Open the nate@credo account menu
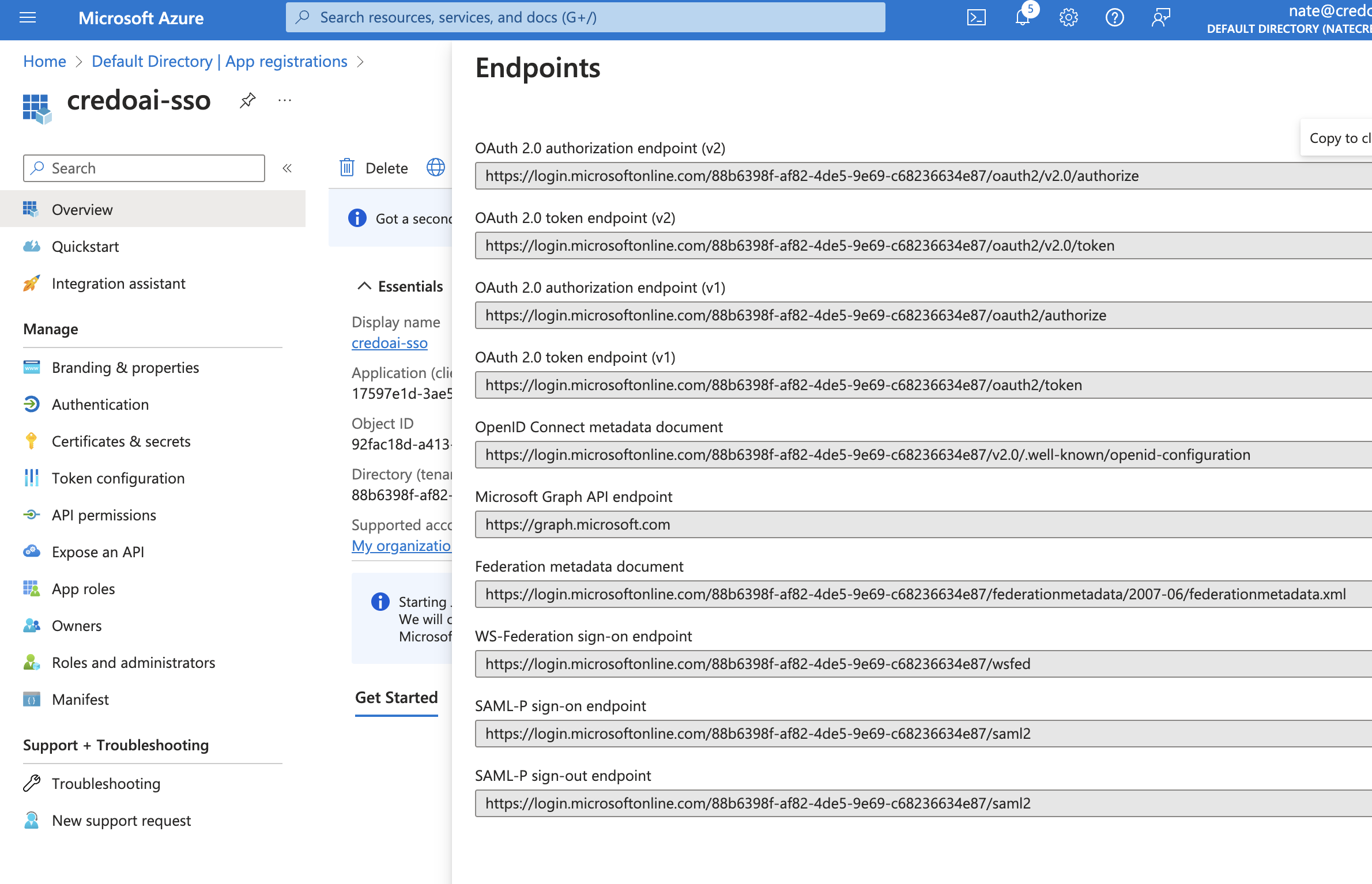 tap(1289, 19)
